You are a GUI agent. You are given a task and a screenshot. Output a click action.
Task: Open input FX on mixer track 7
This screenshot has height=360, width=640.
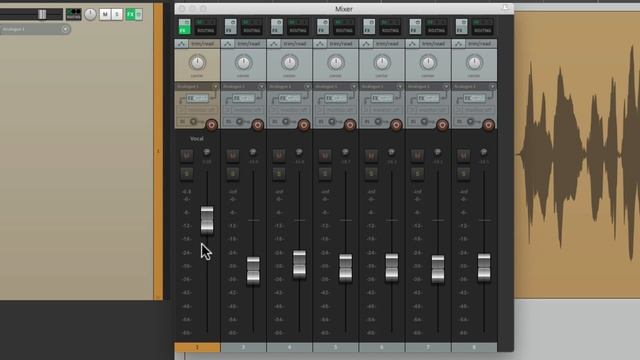point(428,98)
